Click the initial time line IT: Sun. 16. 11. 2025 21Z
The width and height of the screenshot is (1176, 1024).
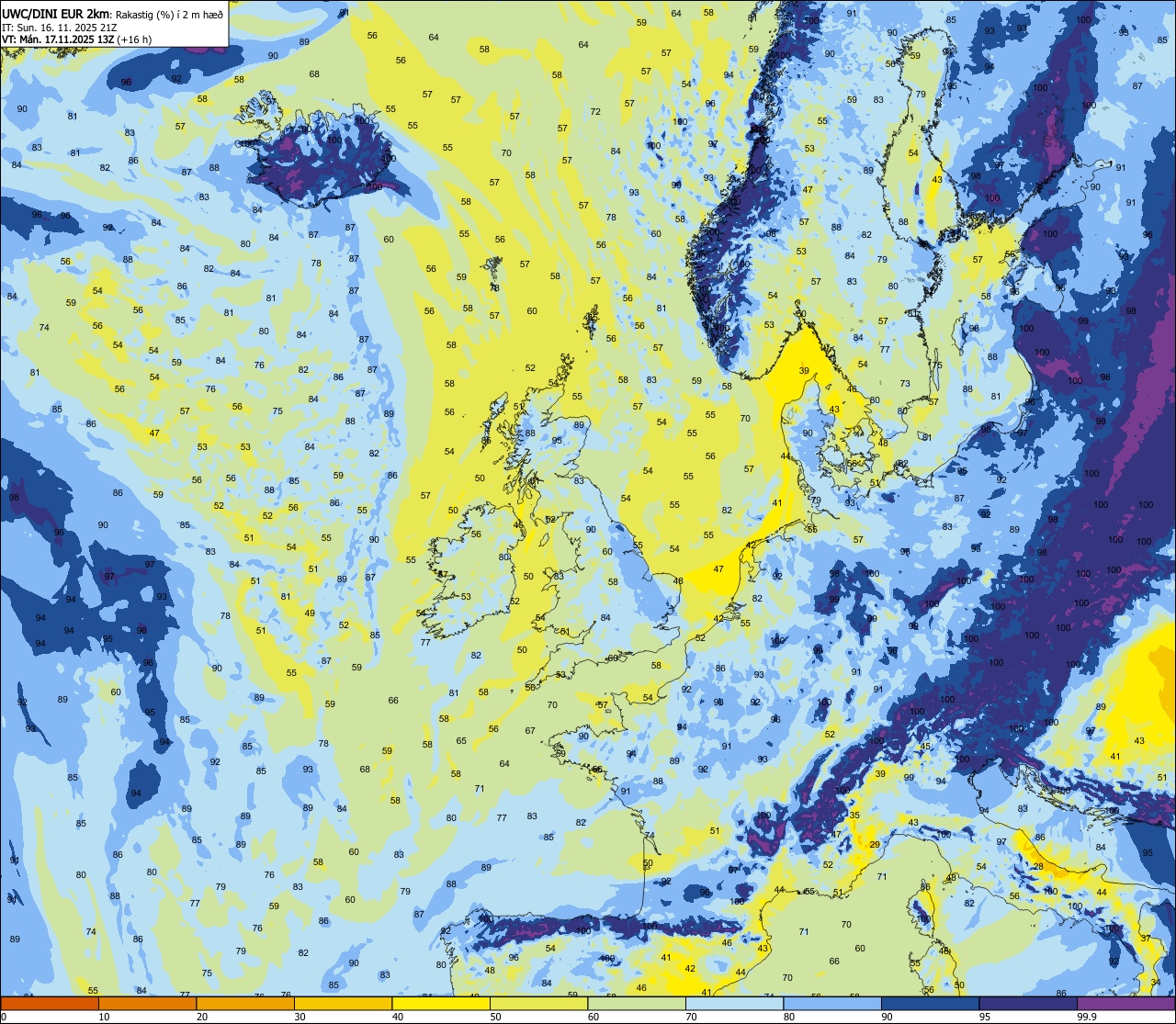coord(59,27)
